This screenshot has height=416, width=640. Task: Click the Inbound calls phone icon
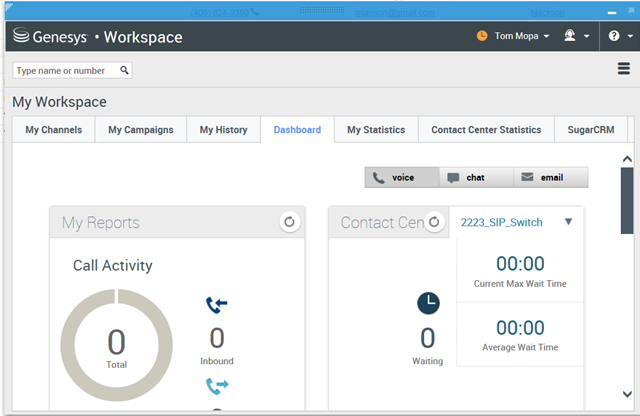click(x=216, y=306)
